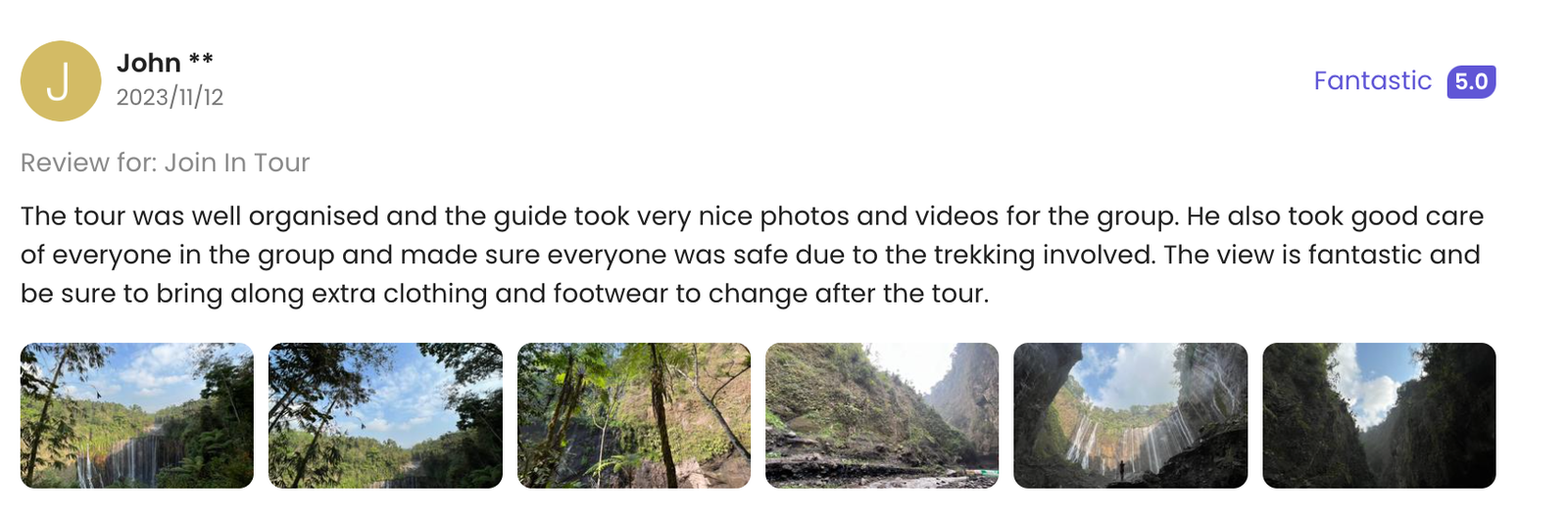
Task: Click the review date 2023/11/12
Action: pyautogui.click(x=170, y=97)
